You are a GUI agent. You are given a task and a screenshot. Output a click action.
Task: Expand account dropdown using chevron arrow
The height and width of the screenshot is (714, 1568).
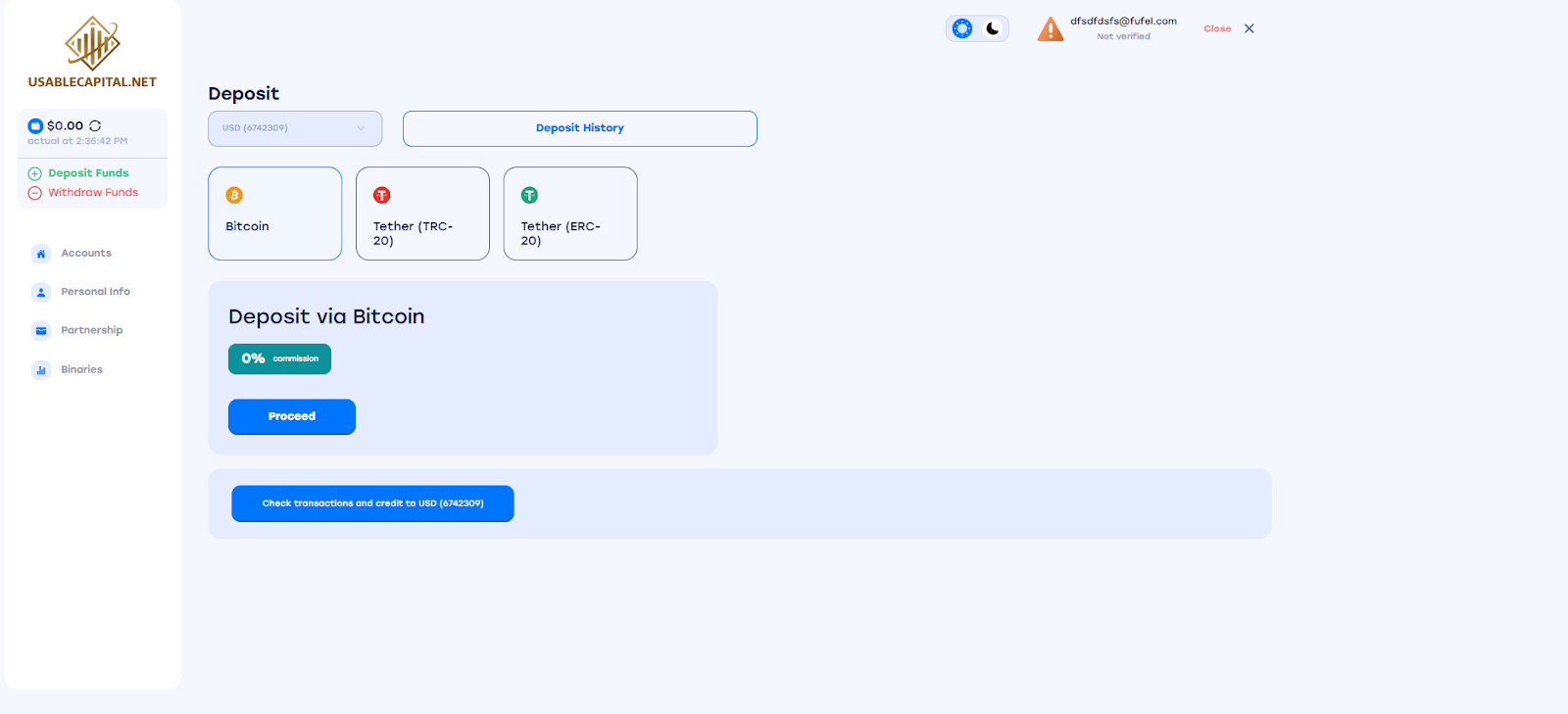tap(361, 128)
